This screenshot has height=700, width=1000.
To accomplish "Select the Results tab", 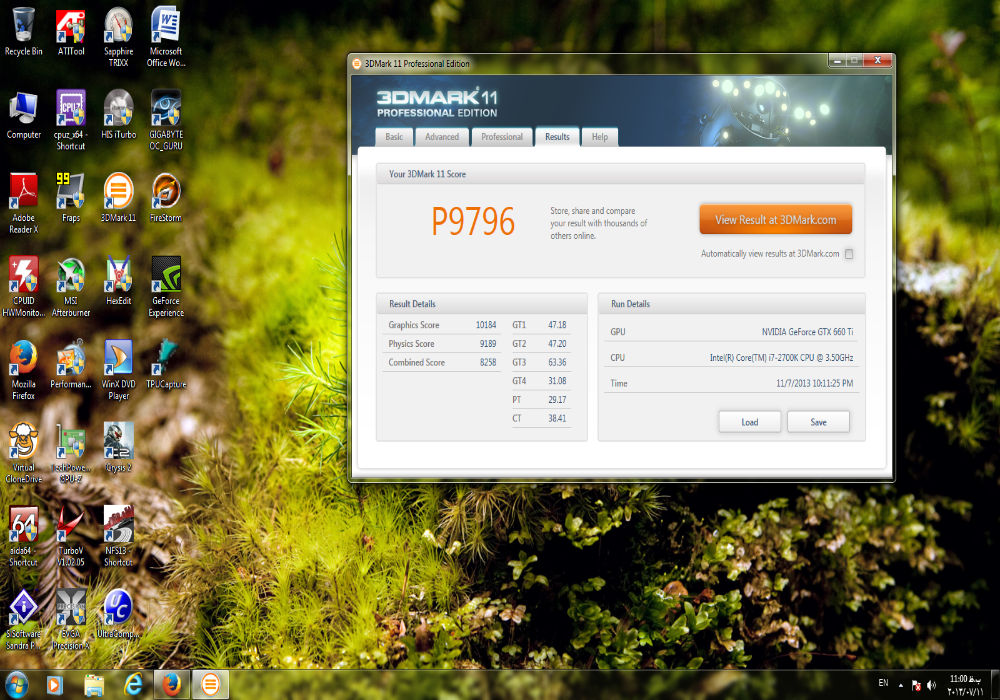I will pyautogui.click(x=557, y=137).
